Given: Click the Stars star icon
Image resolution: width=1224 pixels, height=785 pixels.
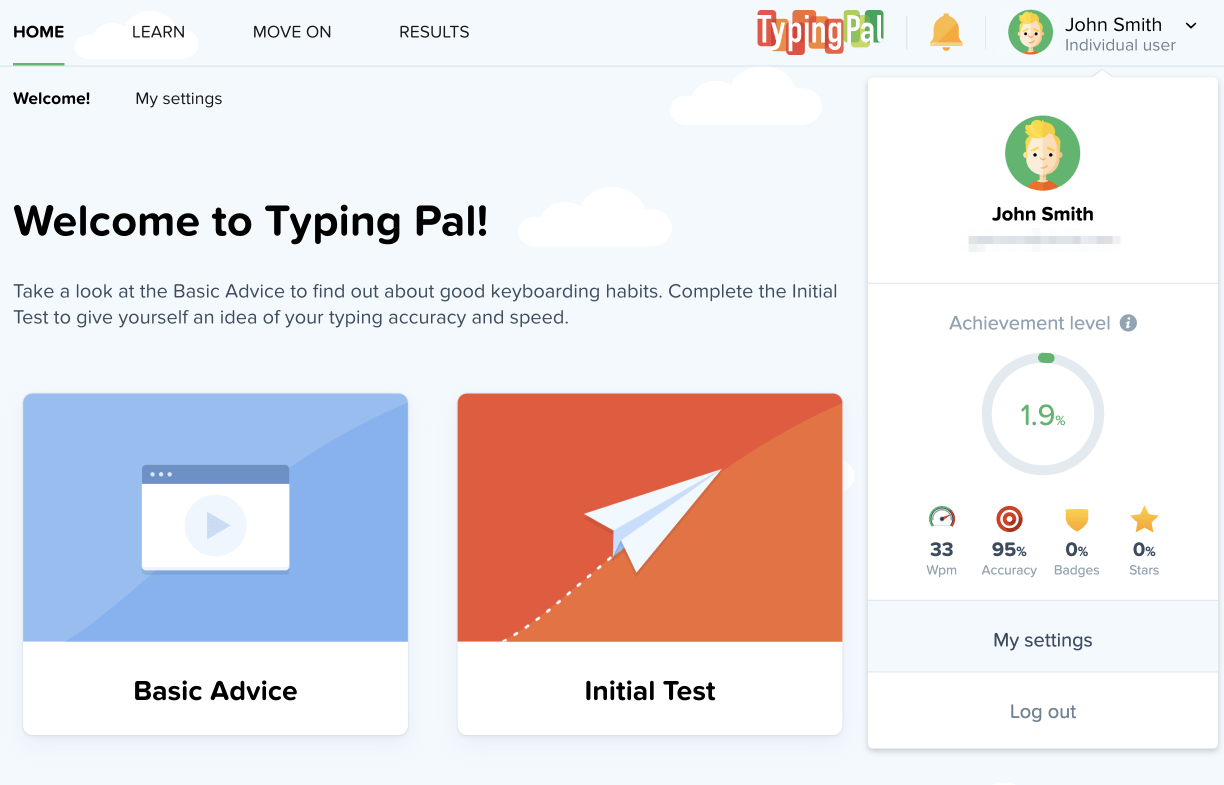Looking at the screenshot, I should pos(1144,519).
